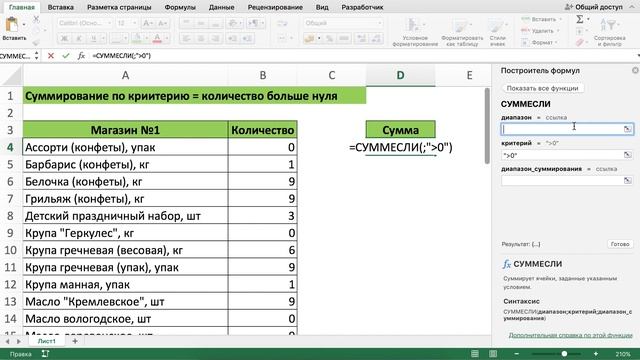Open the Формулы ribbon tab
Screen dimensions: 640x360
pos(180,7)
